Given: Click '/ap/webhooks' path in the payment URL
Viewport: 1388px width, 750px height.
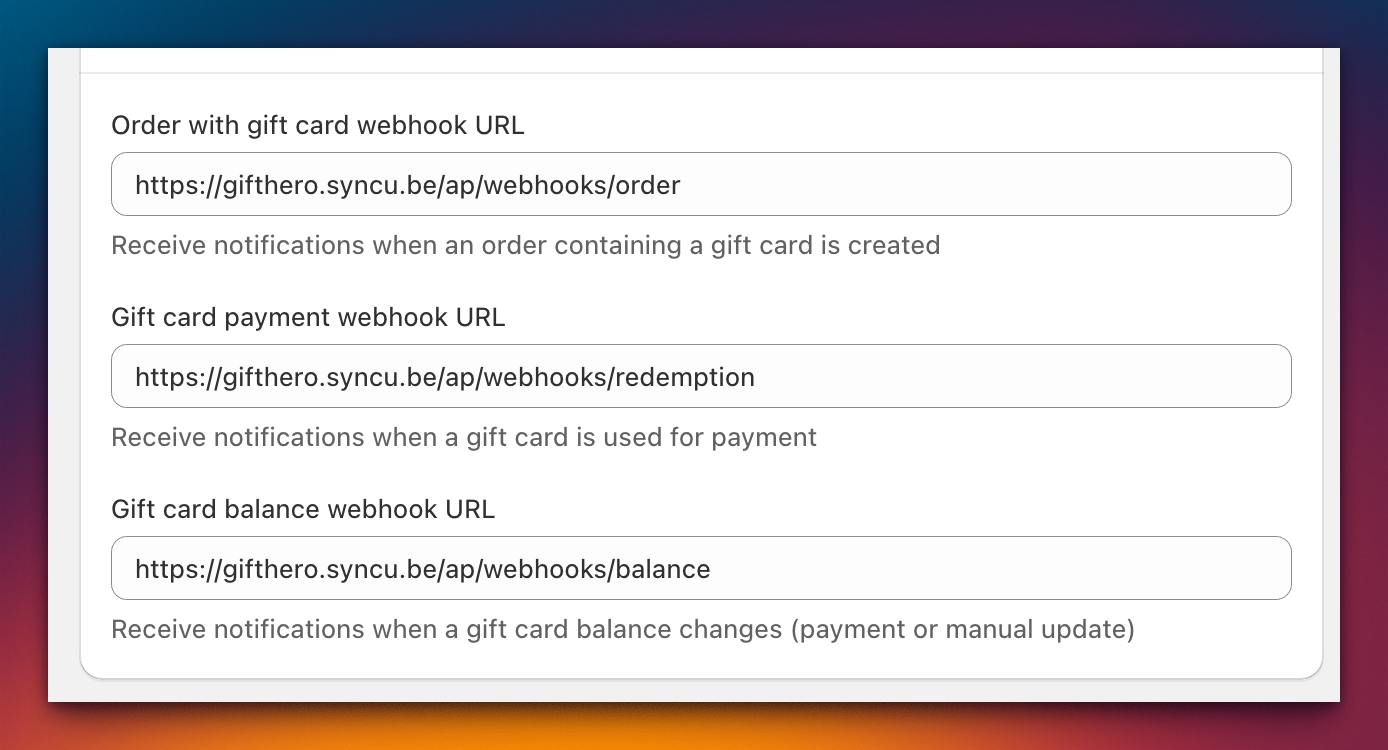Looking at the screenshot, I should 523,377.
